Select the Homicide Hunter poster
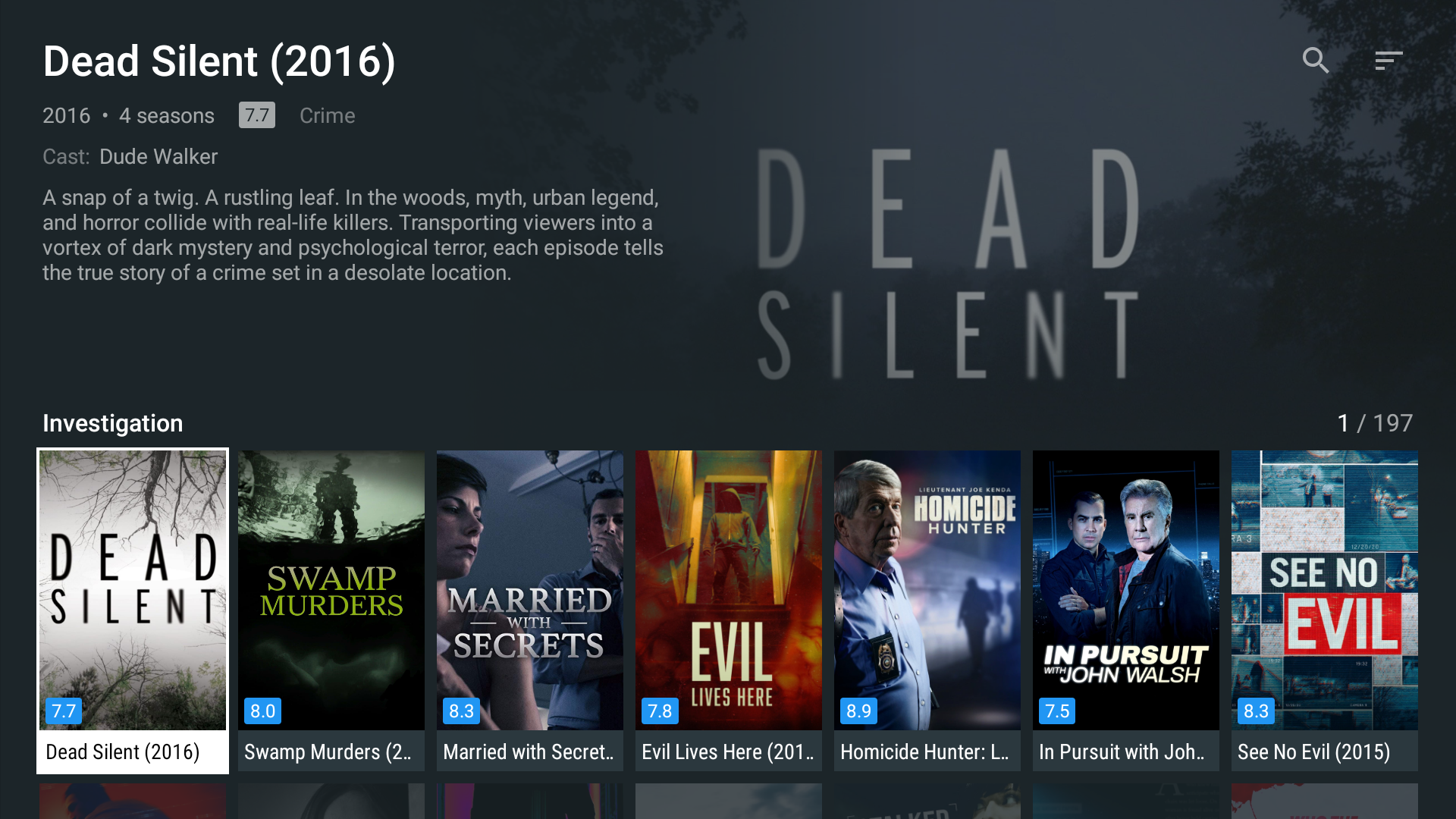The height and width of the screenshot is (819, 1456). (x=927, y=590)
